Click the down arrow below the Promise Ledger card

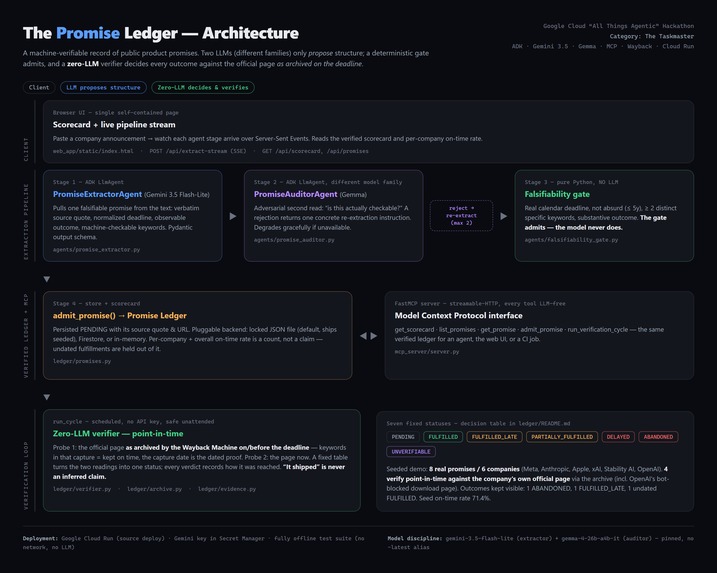pos(47,397)
